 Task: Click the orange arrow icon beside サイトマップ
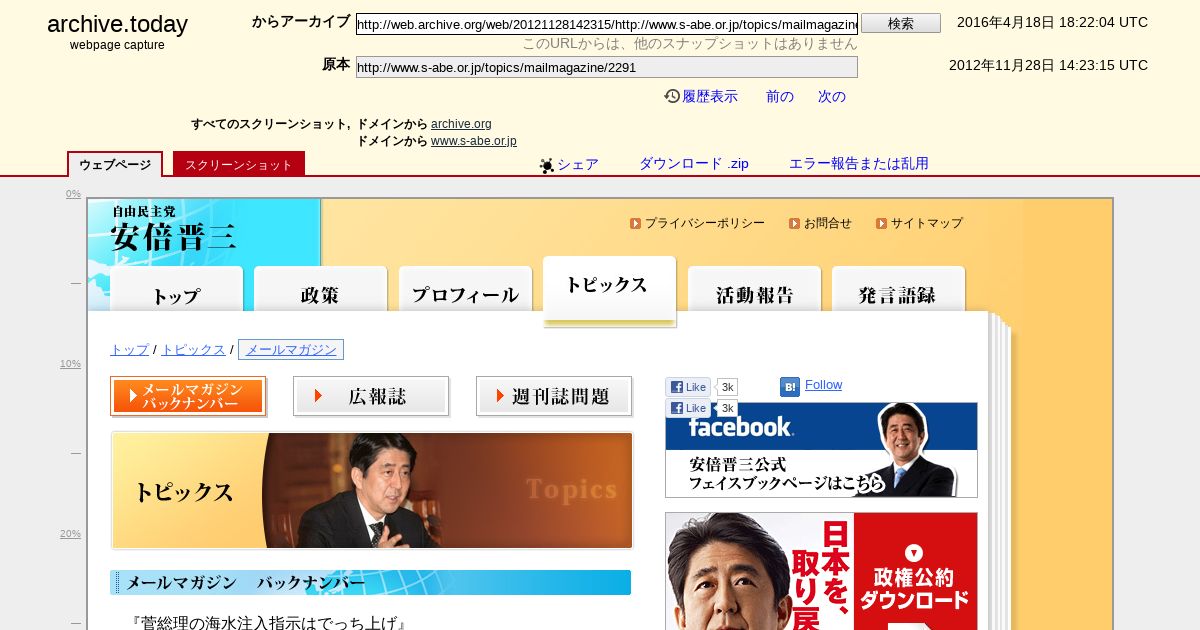(881, 223)
